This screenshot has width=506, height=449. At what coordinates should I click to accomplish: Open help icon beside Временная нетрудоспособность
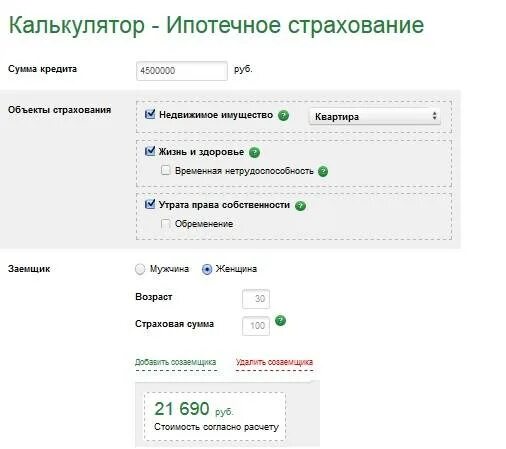tap(323, 172)
